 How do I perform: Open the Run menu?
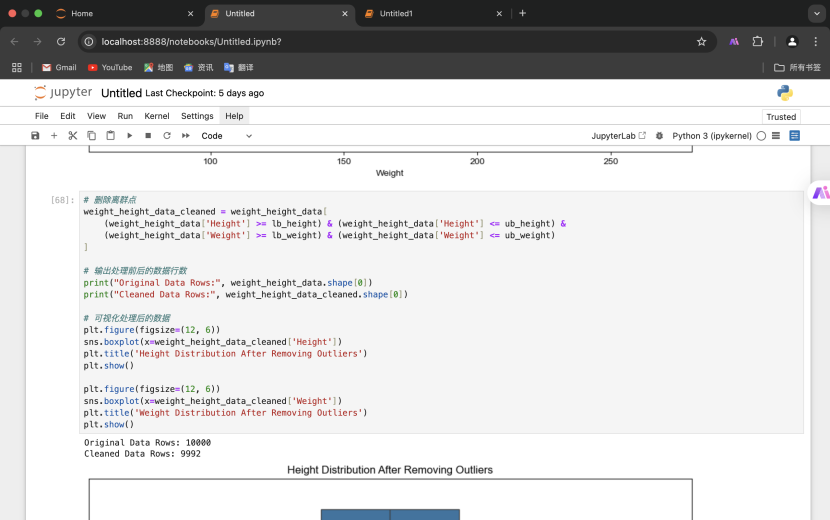coord(125,116)
